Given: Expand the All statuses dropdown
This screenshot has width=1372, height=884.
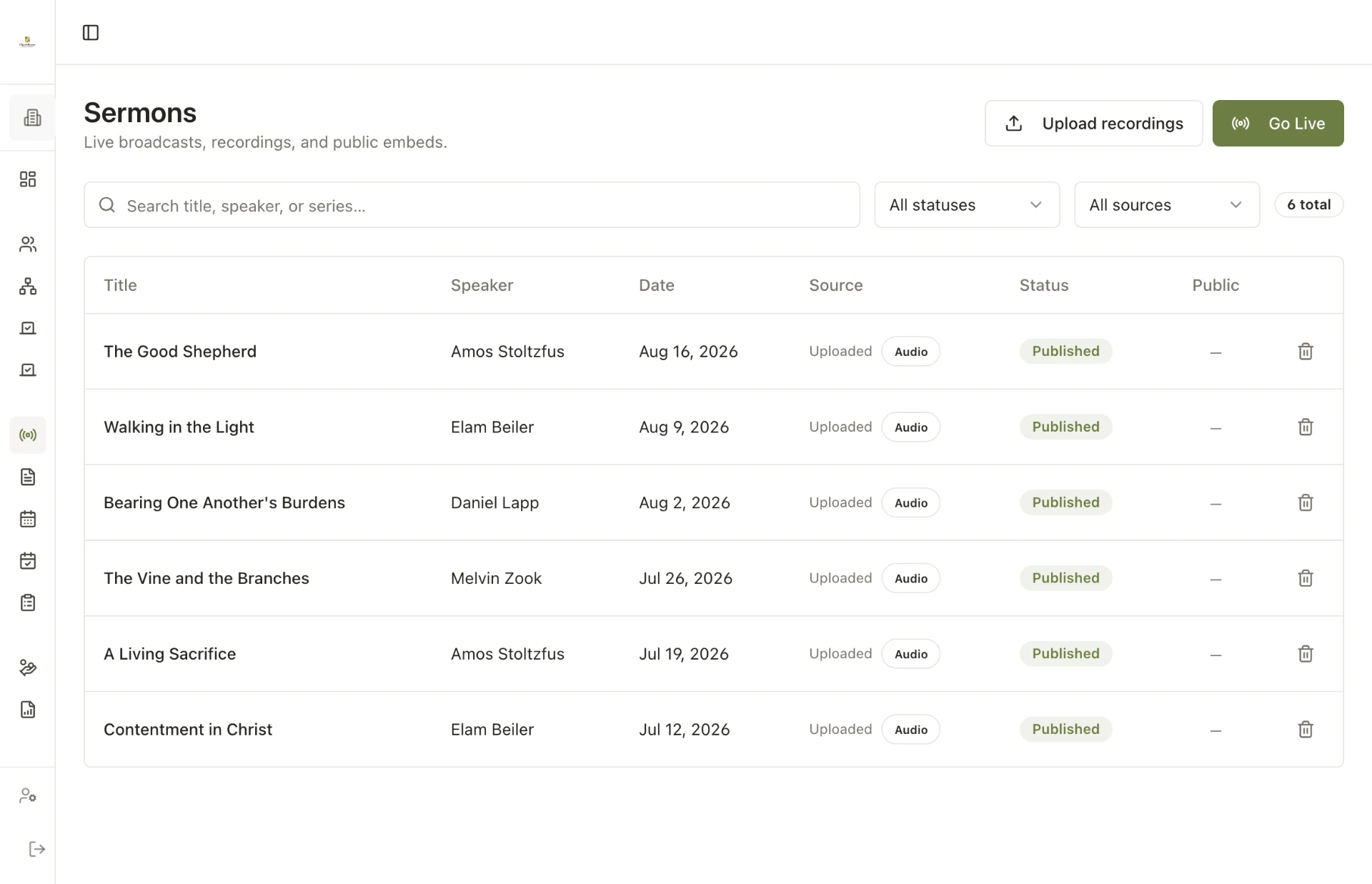Looking at the screenshot, I should 967,205.
